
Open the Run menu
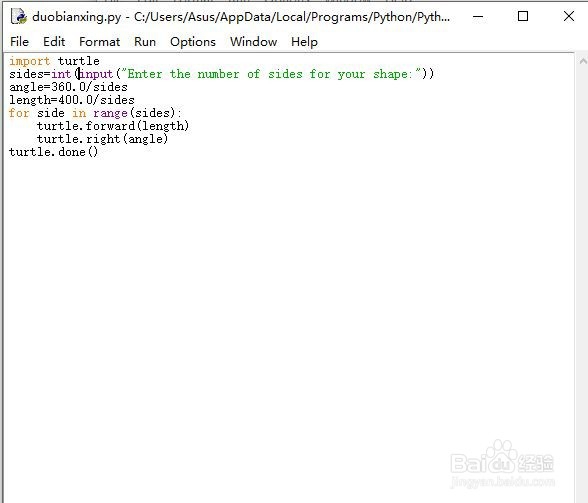[x=145, y=42]
